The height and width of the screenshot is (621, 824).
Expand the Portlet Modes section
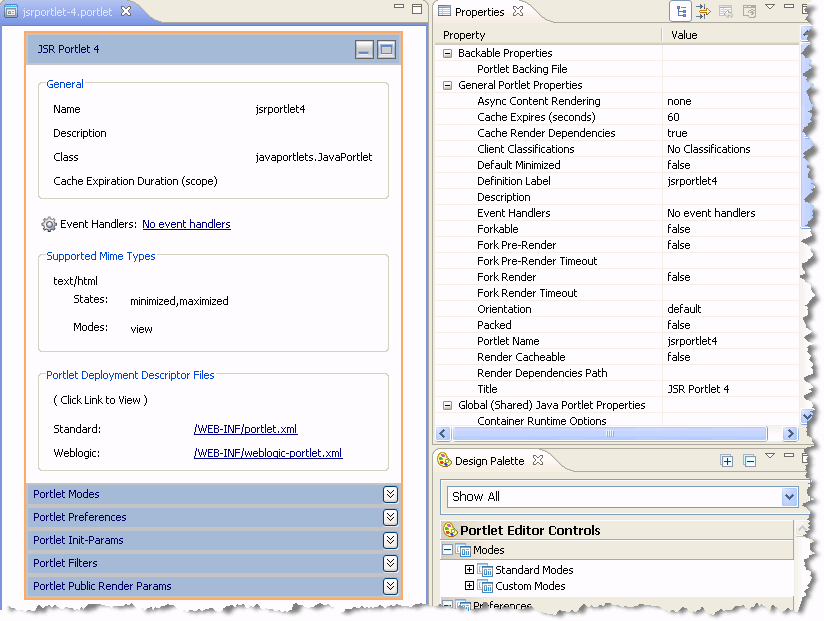(390, 494)
